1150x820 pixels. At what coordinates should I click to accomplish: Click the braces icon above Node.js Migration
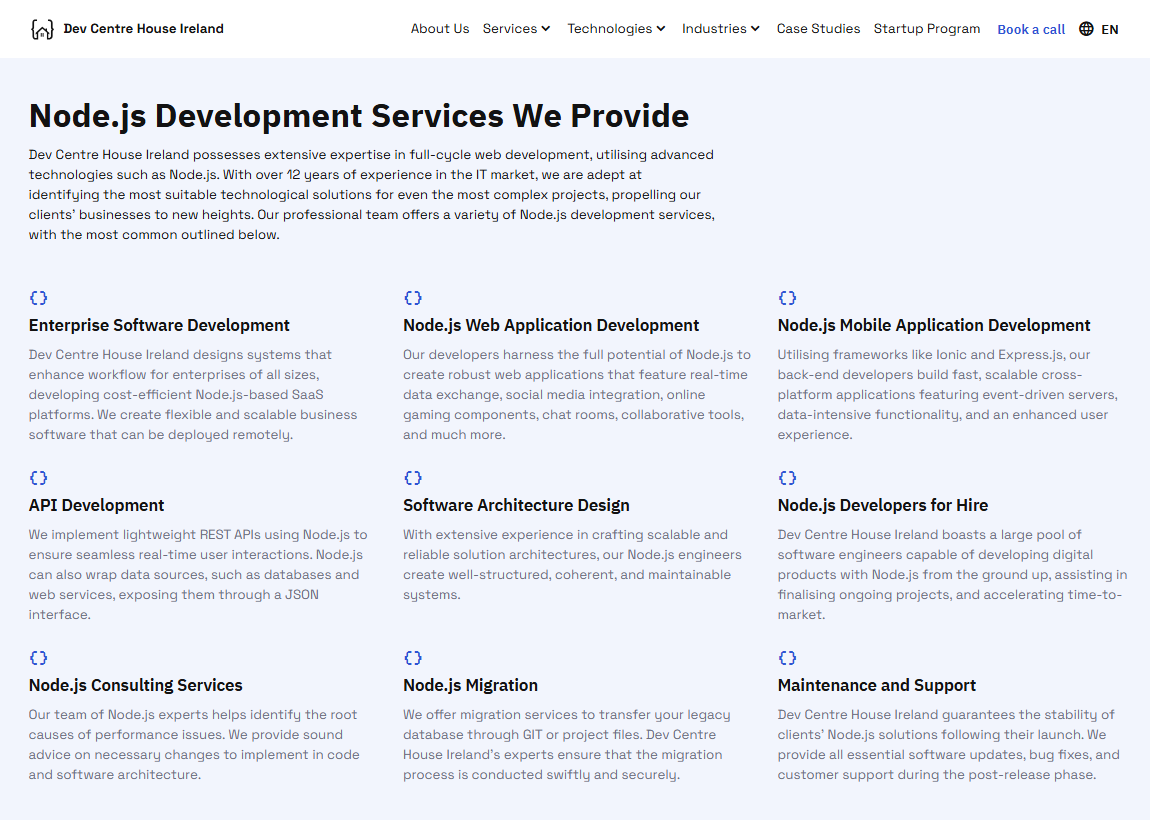[413, 658]
